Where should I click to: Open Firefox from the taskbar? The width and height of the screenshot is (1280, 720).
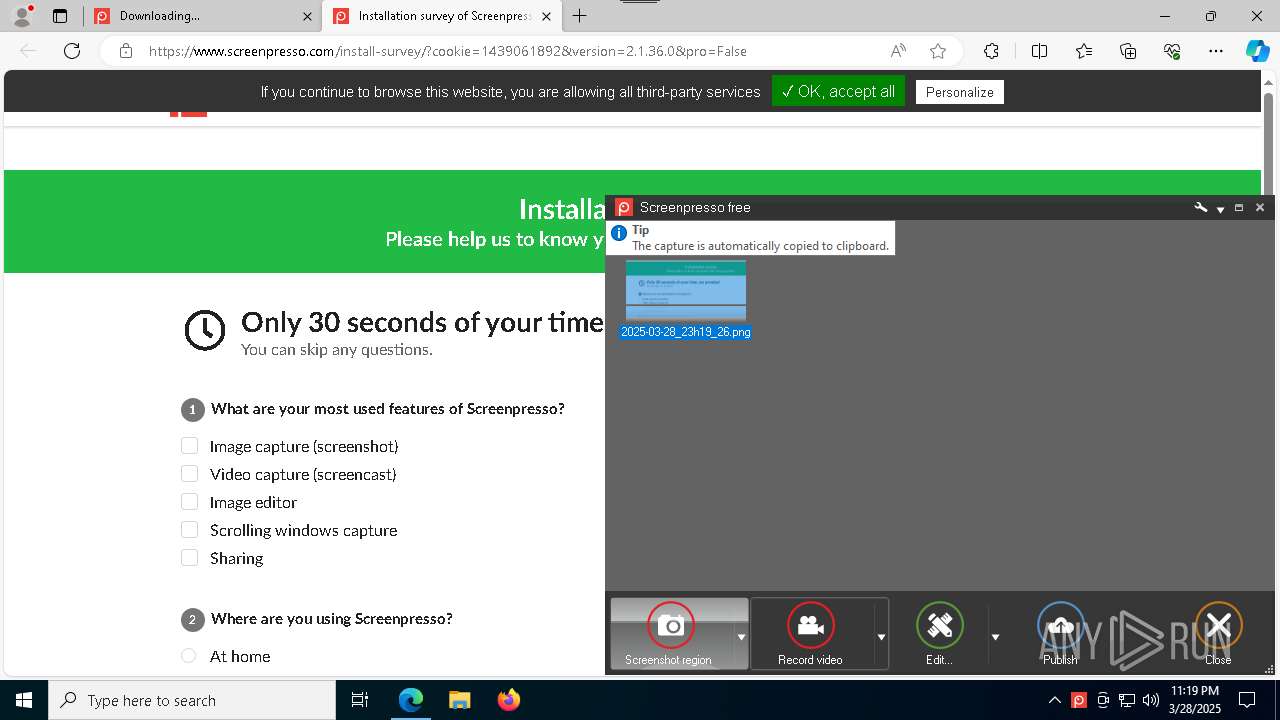click(x=508, y=700)
